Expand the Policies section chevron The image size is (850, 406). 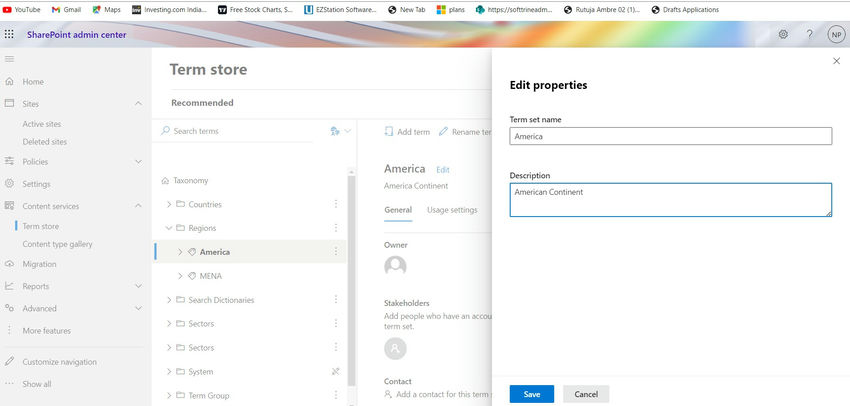[x=138, y=162]
